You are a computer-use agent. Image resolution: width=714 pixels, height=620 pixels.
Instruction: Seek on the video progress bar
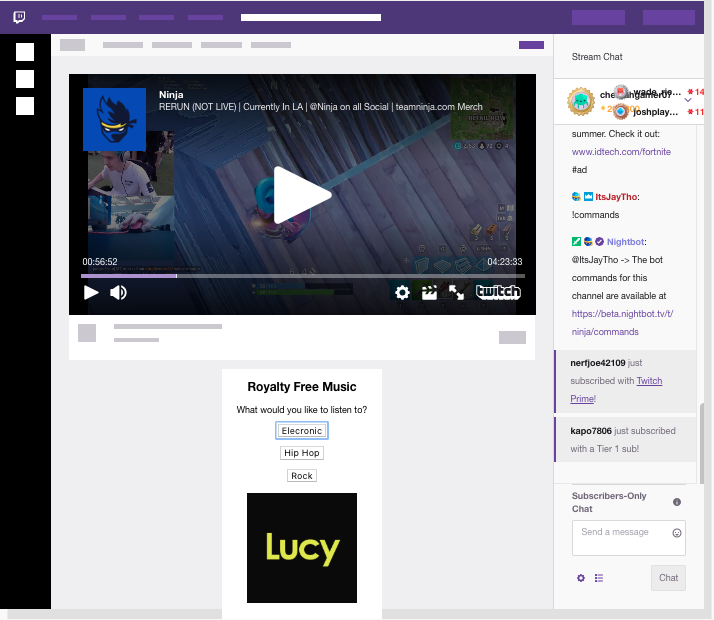coord(302,276)
